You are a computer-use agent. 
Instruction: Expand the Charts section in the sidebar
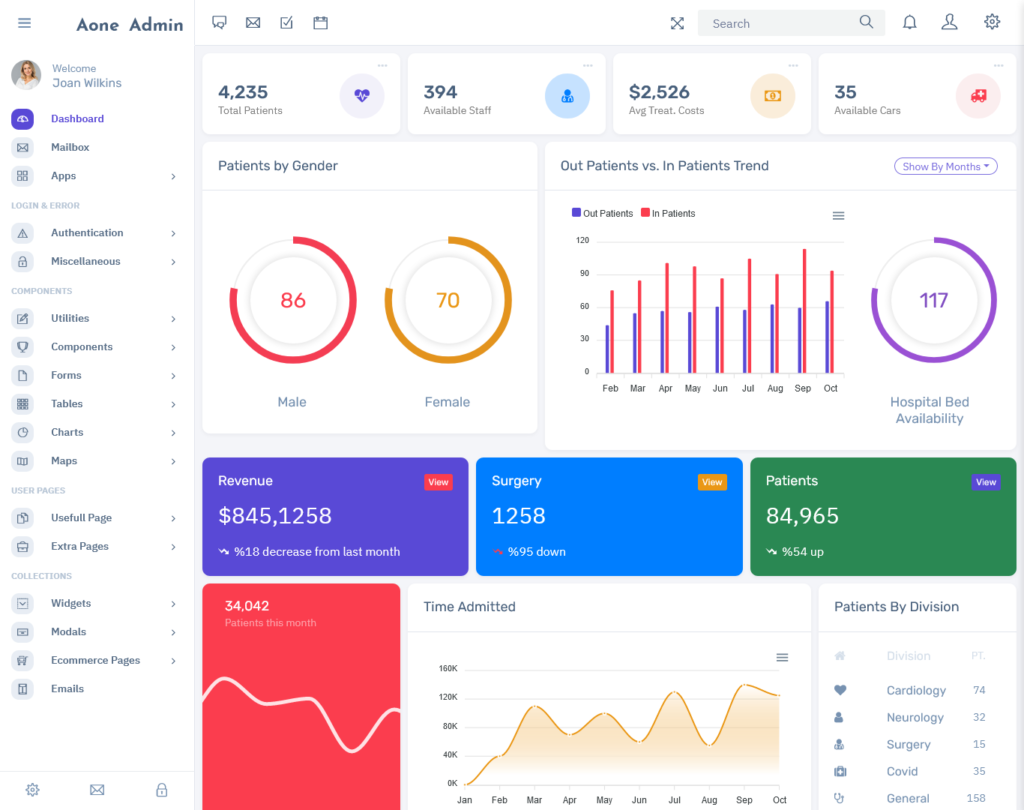click(x=66, y=432)
